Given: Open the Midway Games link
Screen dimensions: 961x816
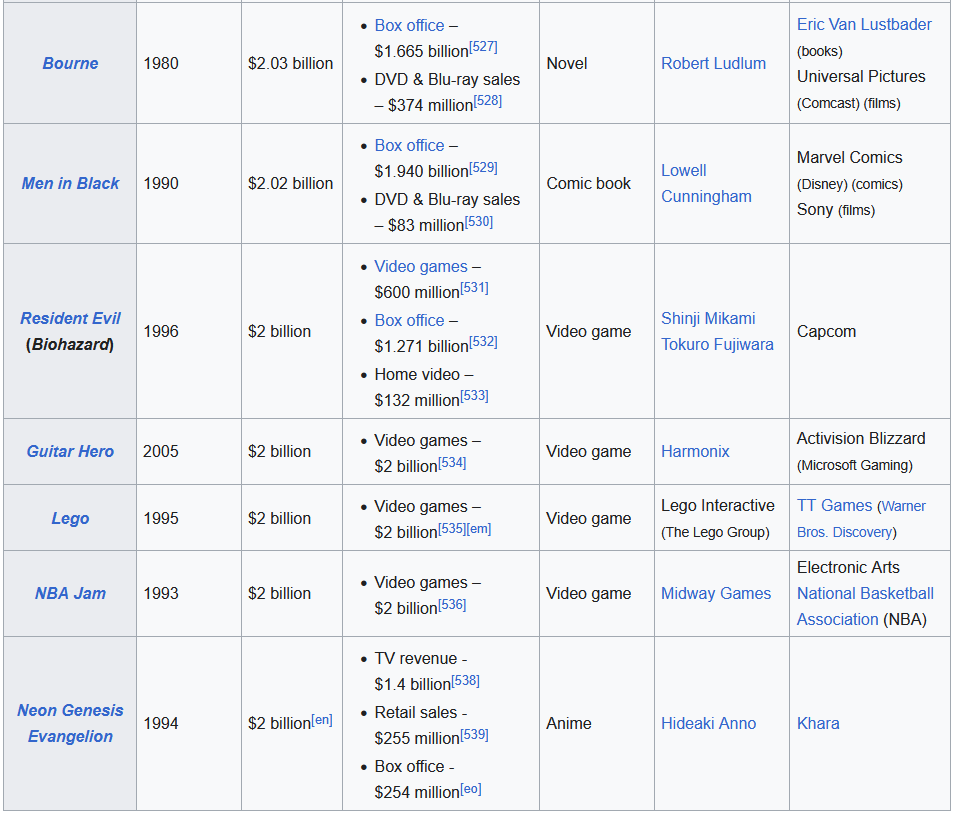Looking at the screenshot, I should (716, 593).
